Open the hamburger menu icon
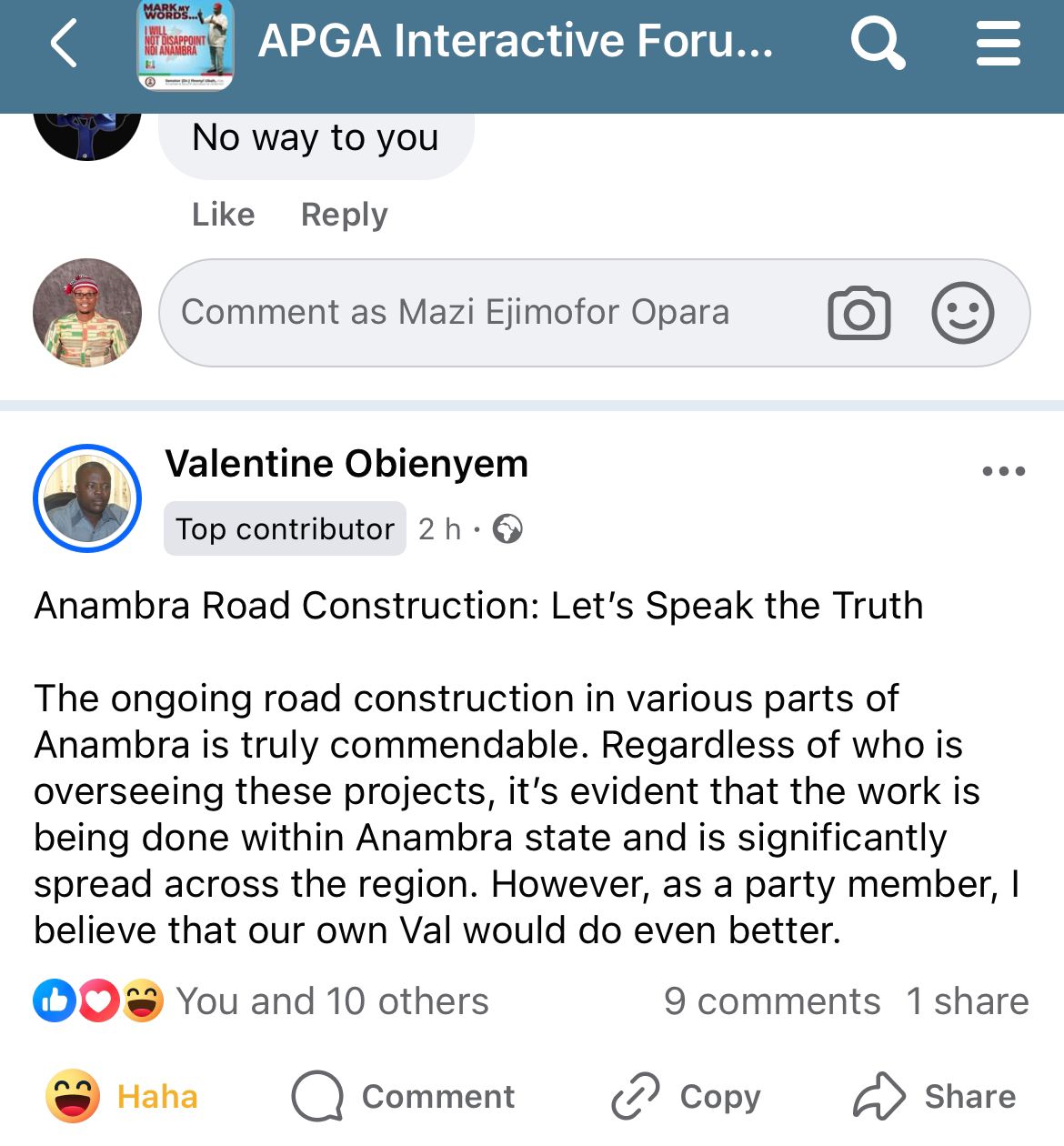Screen dimensions: 1064x1146 coord(998,44)
